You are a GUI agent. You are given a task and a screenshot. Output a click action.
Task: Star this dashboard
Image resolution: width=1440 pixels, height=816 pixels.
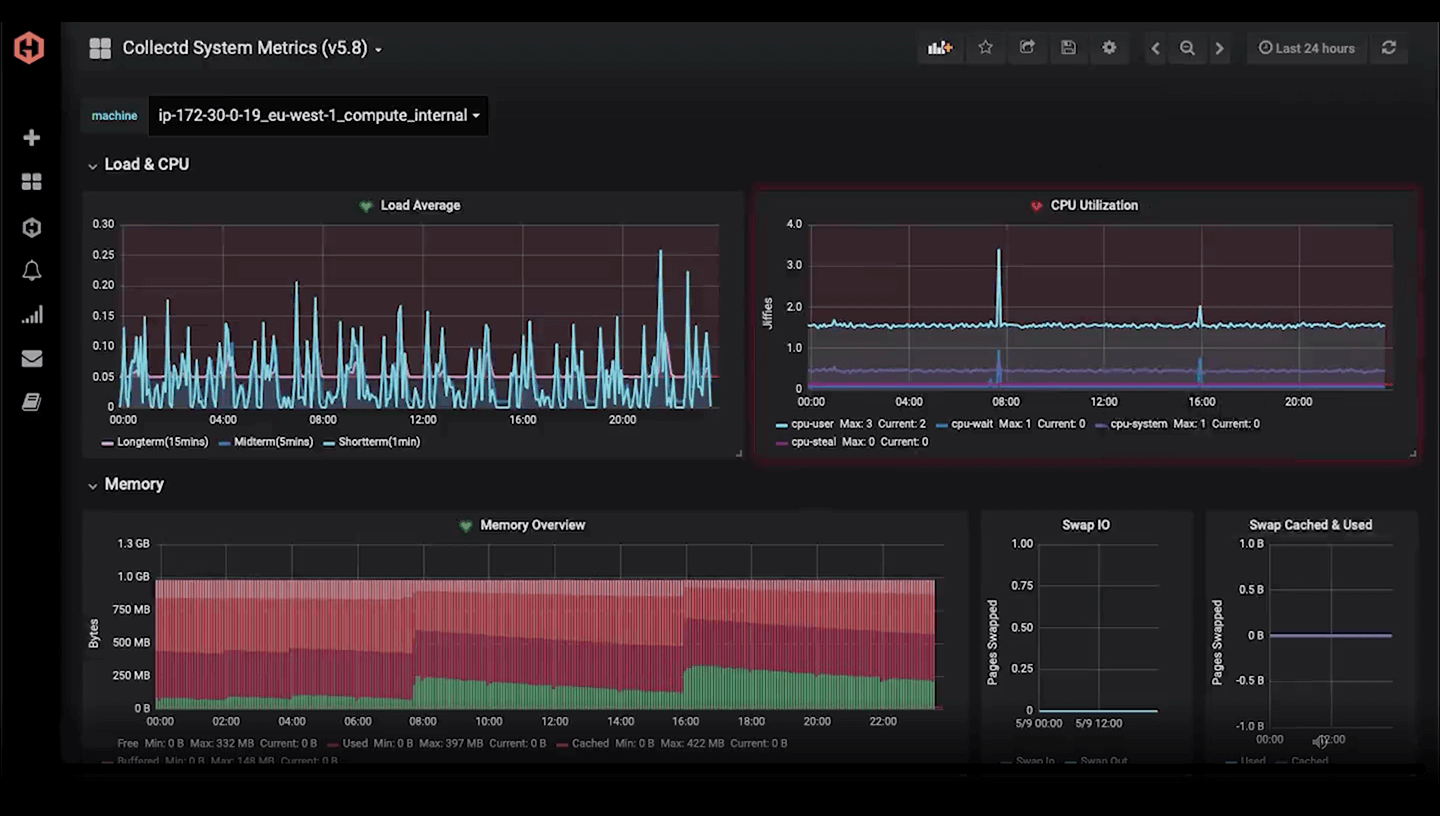pos(985,47)
